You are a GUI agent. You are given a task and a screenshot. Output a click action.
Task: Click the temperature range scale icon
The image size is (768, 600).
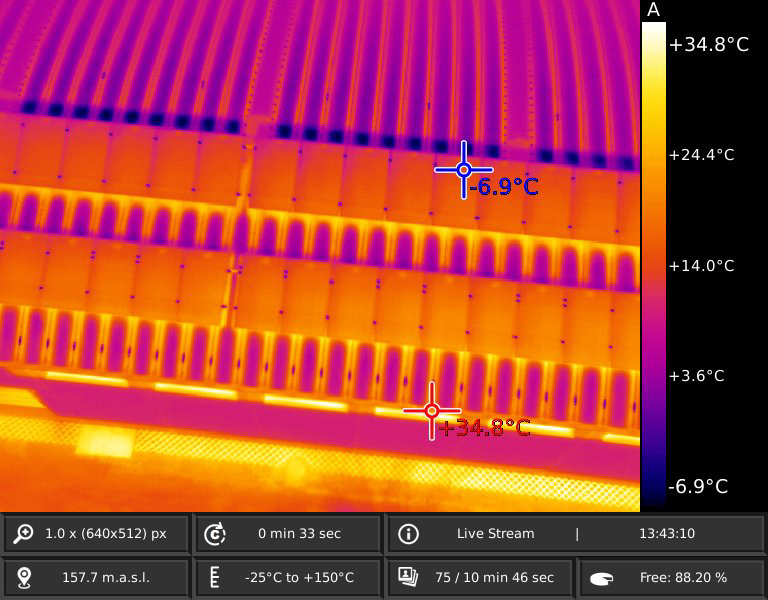coord(214,577)
